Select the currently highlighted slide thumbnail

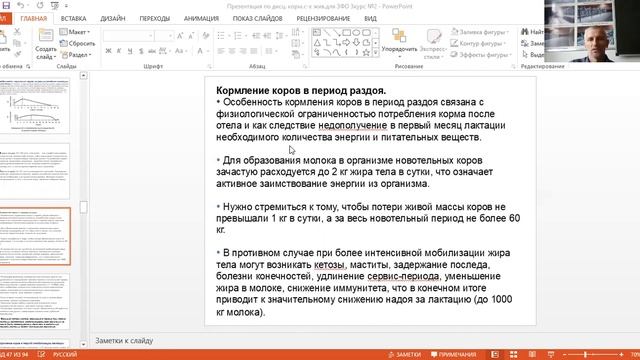35,236
